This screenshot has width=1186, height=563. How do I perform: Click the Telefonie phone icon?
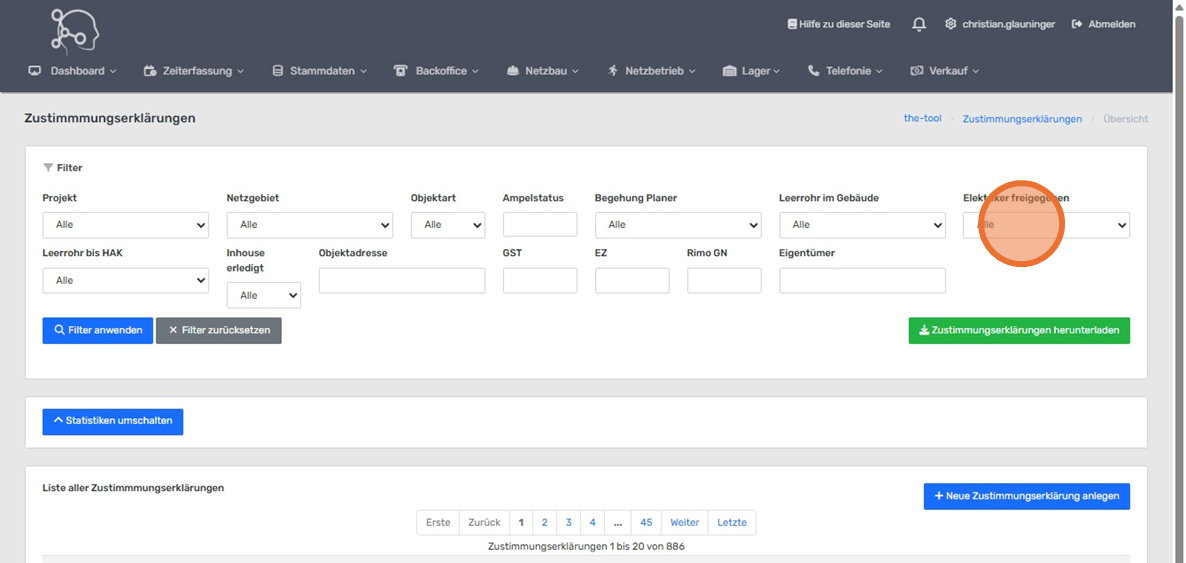pyautogui.click(x=813, y=71)
